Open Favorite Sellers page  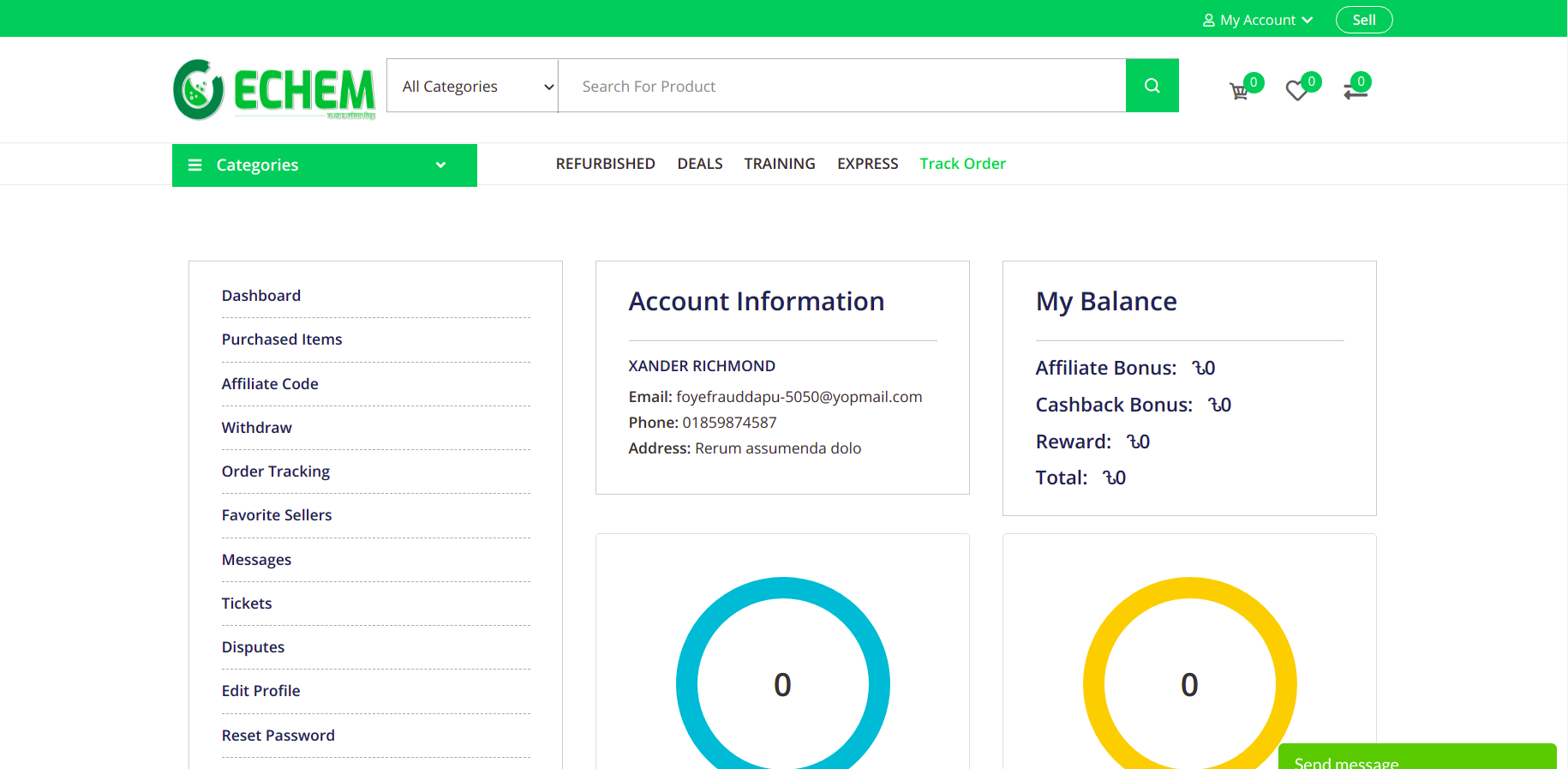tap(277, 515)
